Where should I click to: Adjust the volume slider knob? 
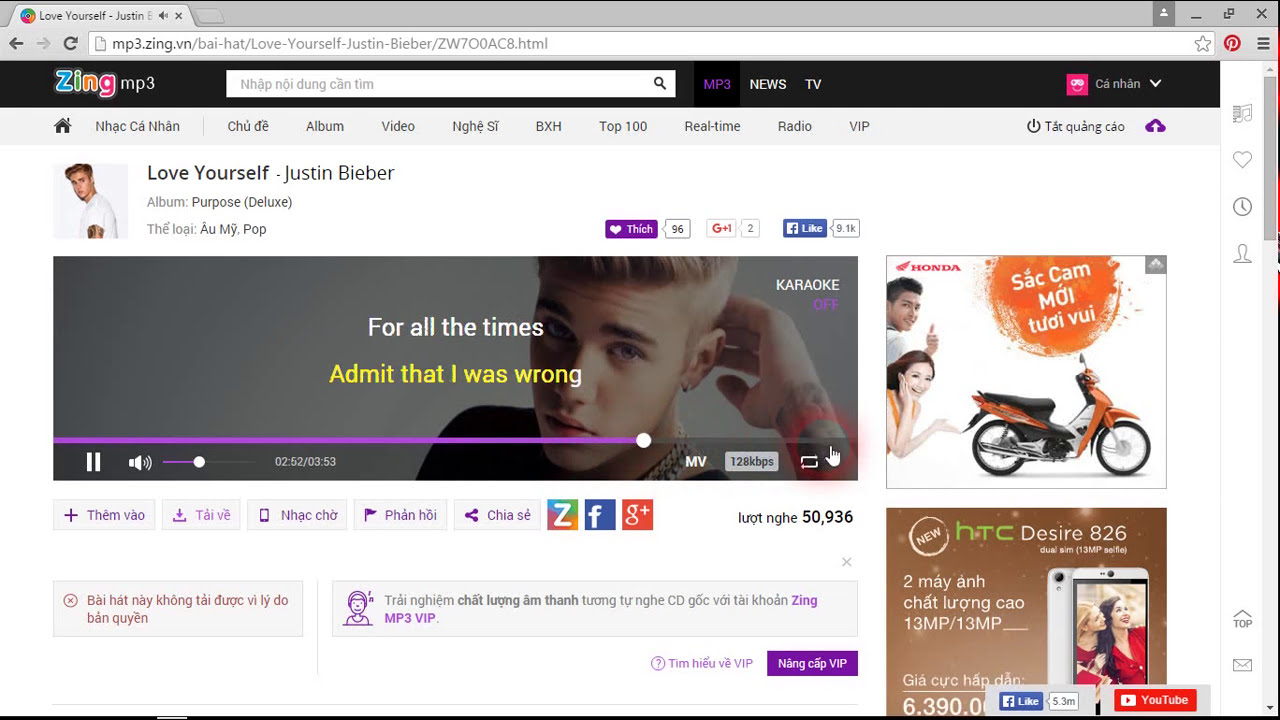click(199, 462)
